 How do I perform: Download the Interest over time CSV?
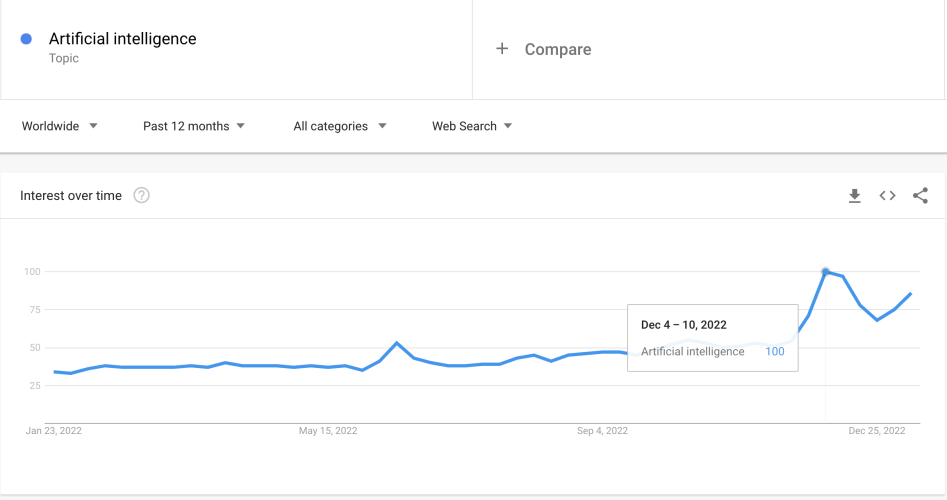pos(854,196)
